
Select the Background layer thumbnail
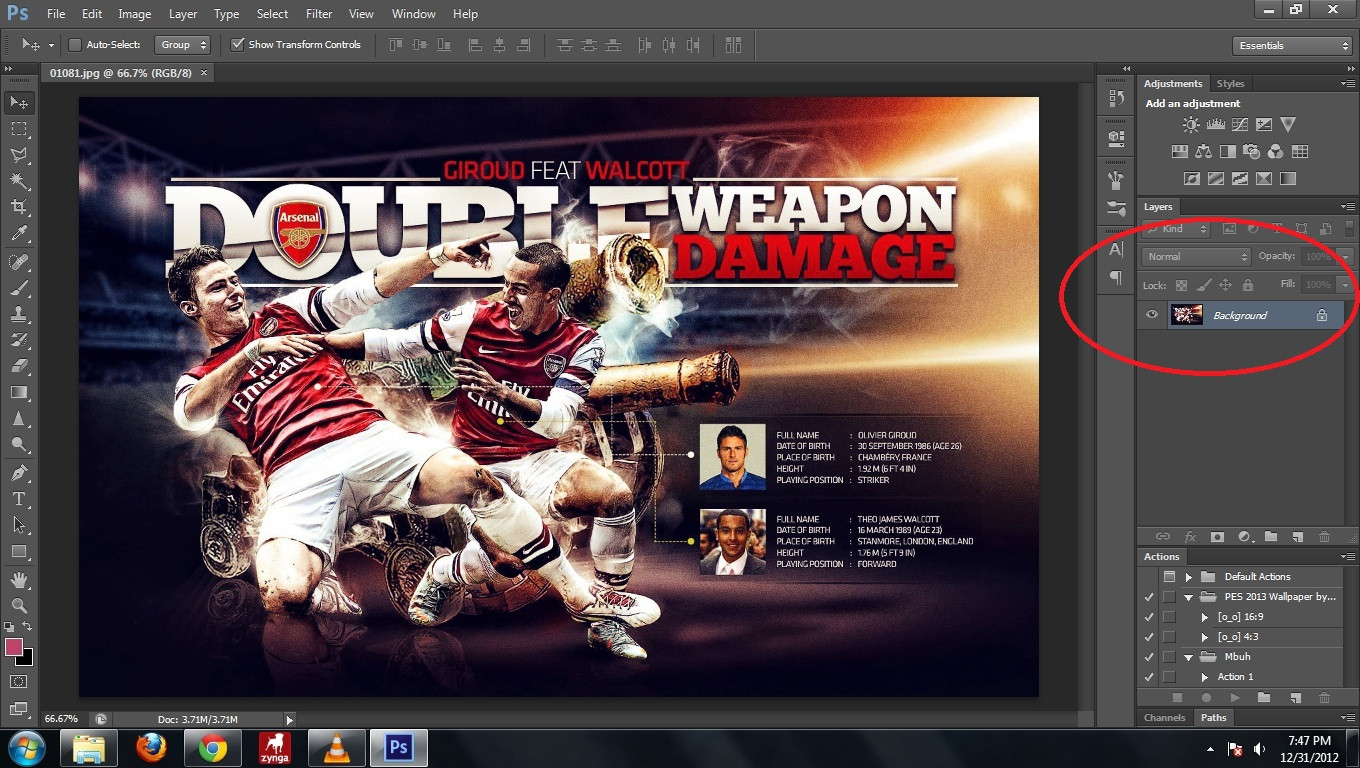[x=1186, y=315]
